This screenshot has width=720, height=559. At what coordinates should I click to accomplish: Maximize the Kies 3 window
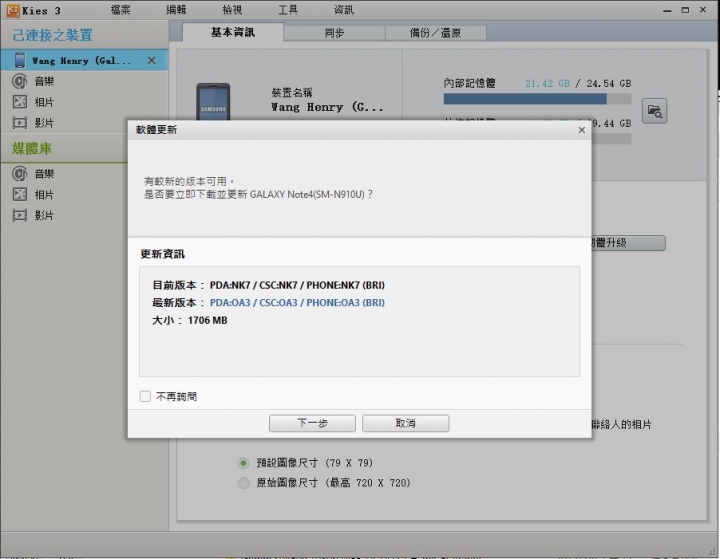685,10
